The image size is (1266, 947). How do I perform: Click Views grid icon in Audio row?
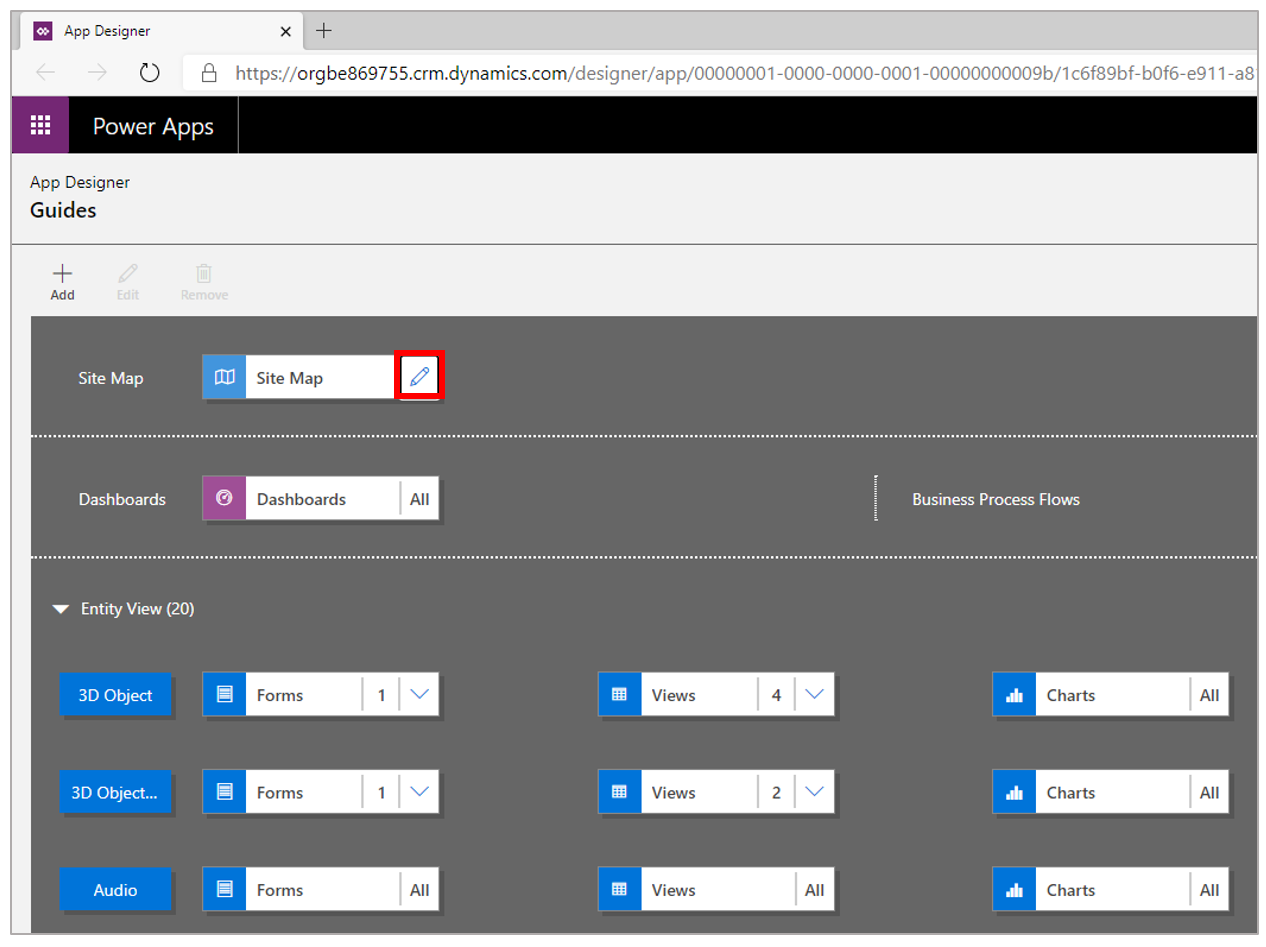coord(620,889)
